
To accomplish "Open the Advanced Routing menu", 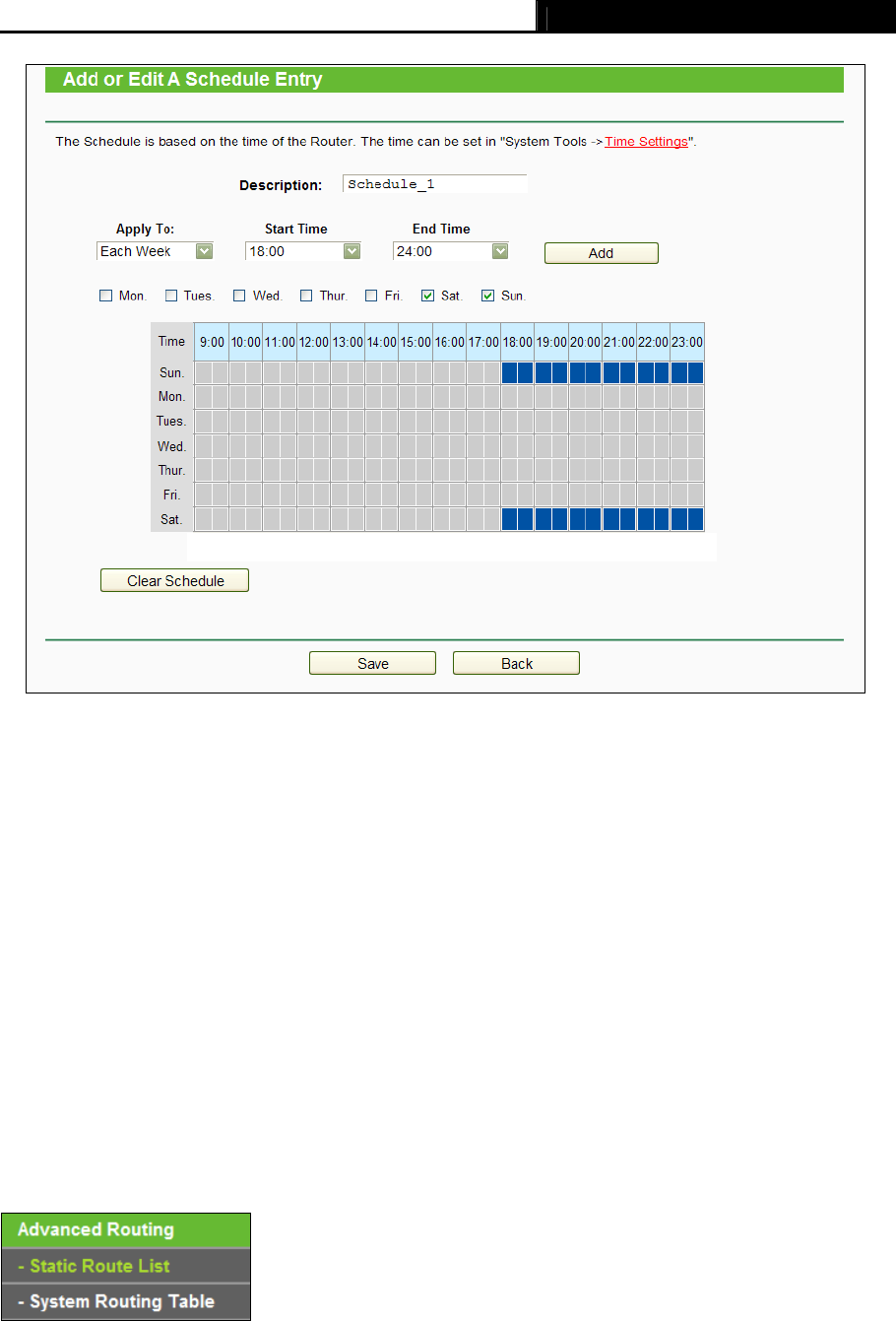I will [126, 1229].
